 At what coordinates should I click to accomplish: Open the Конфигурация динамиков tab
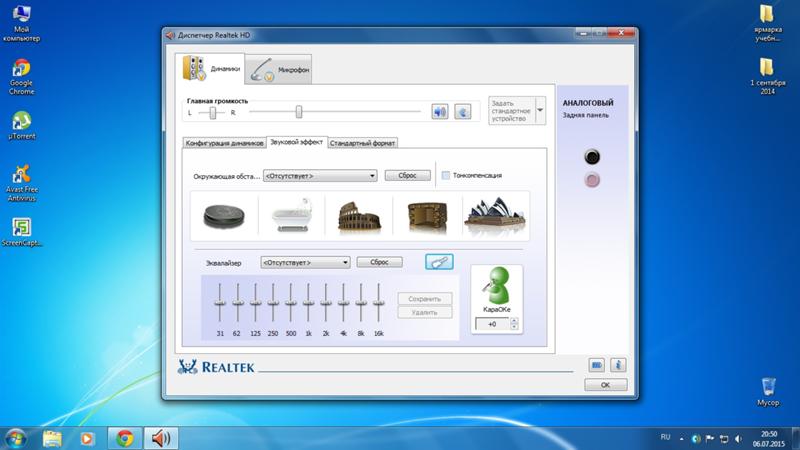(224, 143)
